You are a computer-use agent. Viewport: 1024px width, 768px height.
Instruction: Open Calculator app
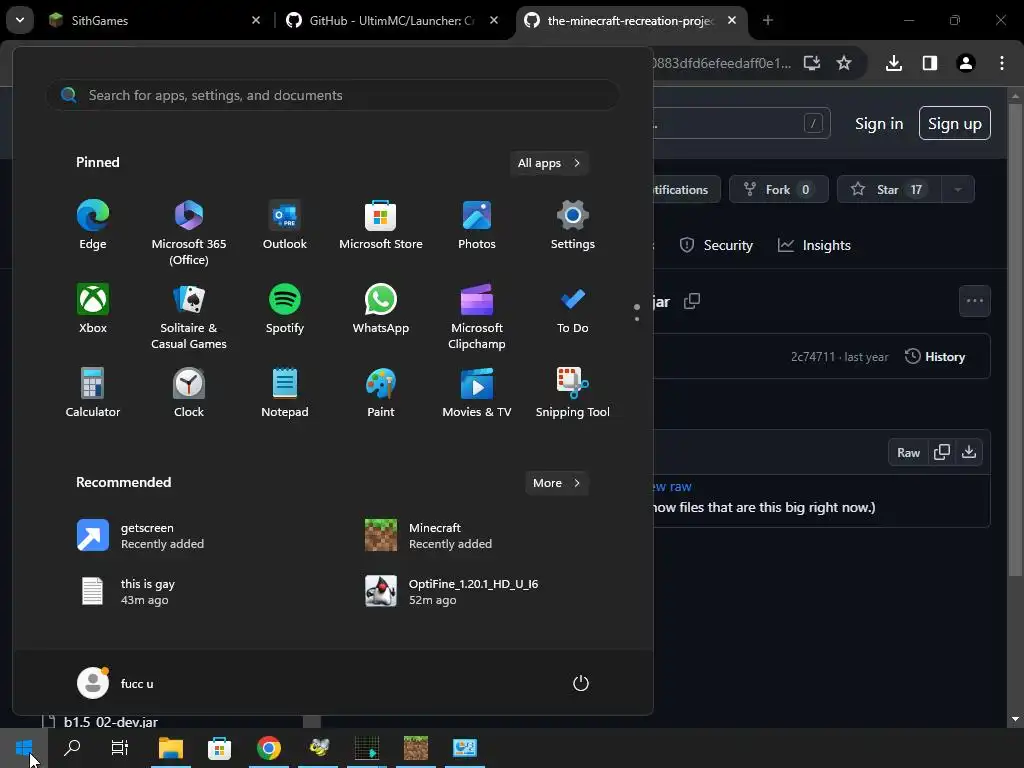(x=93, y=392)
